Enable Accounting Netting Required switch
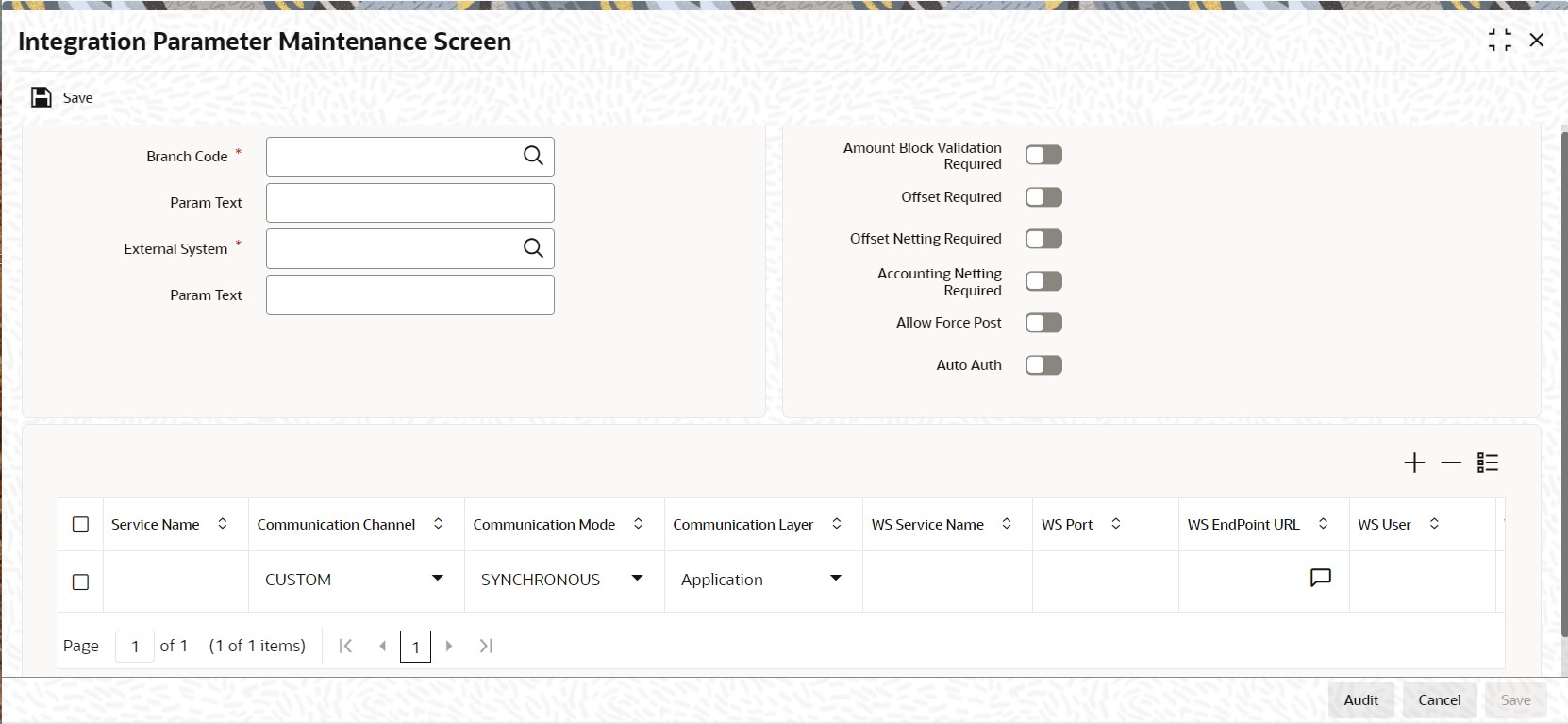Viewport: 1568px width, 724px height. click(1043, 281)
